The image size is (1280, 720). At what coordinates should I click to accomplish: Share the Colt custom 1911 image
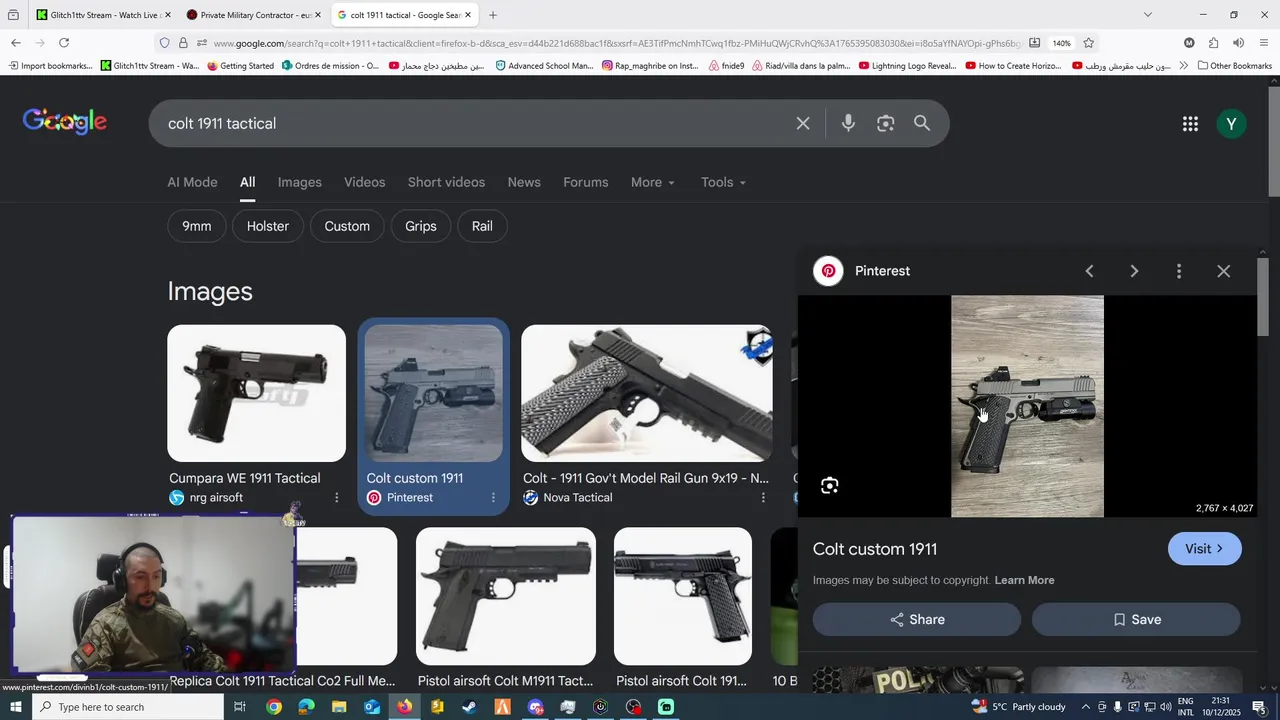[x=917, y=620]
